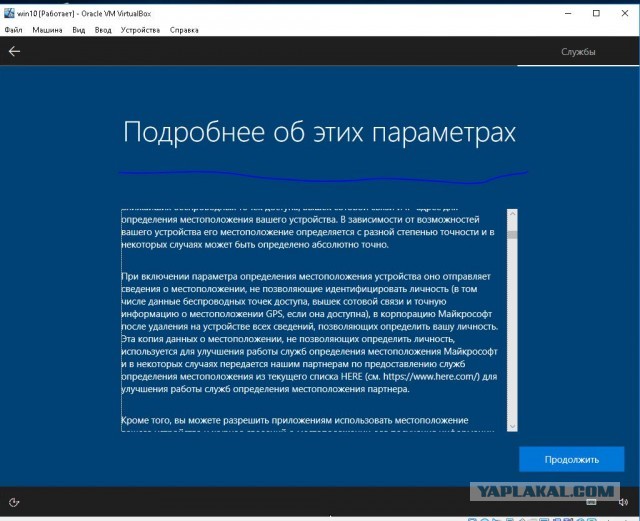Open the Устройства menu

tap(140, 30)
